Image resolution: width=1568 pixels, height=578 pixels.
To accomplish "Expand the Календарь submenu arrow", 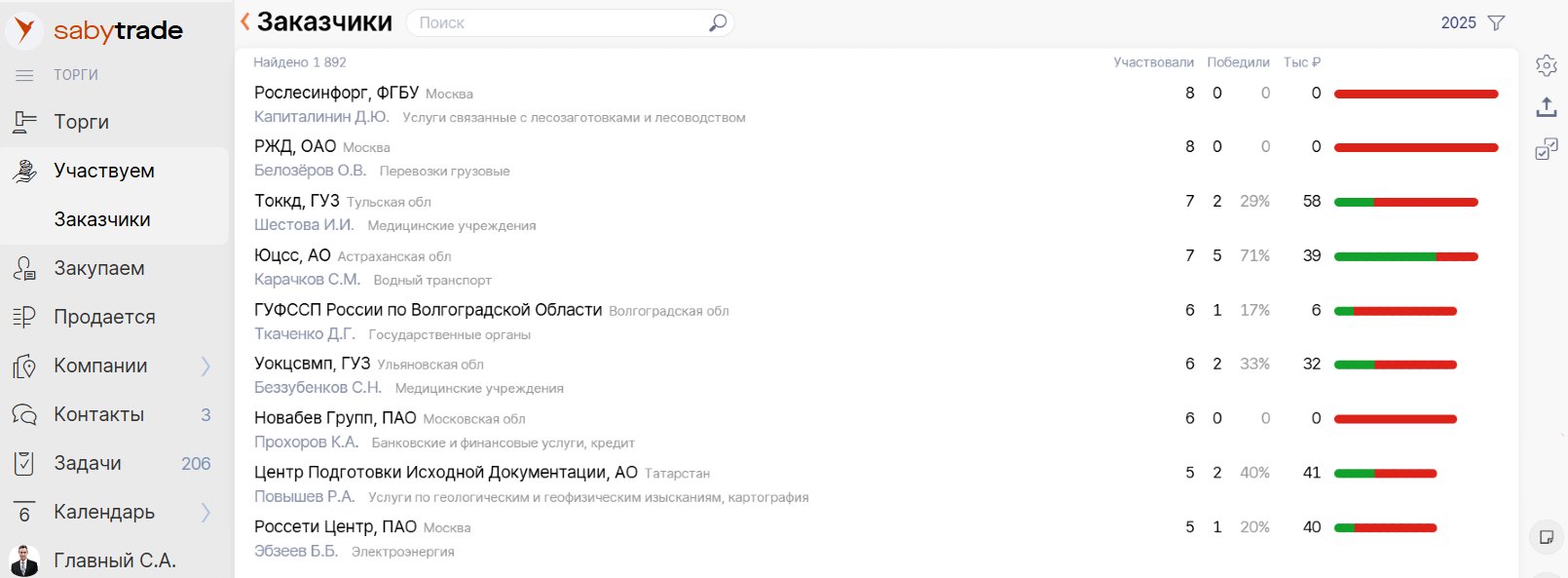I will [x=205, y=512].
